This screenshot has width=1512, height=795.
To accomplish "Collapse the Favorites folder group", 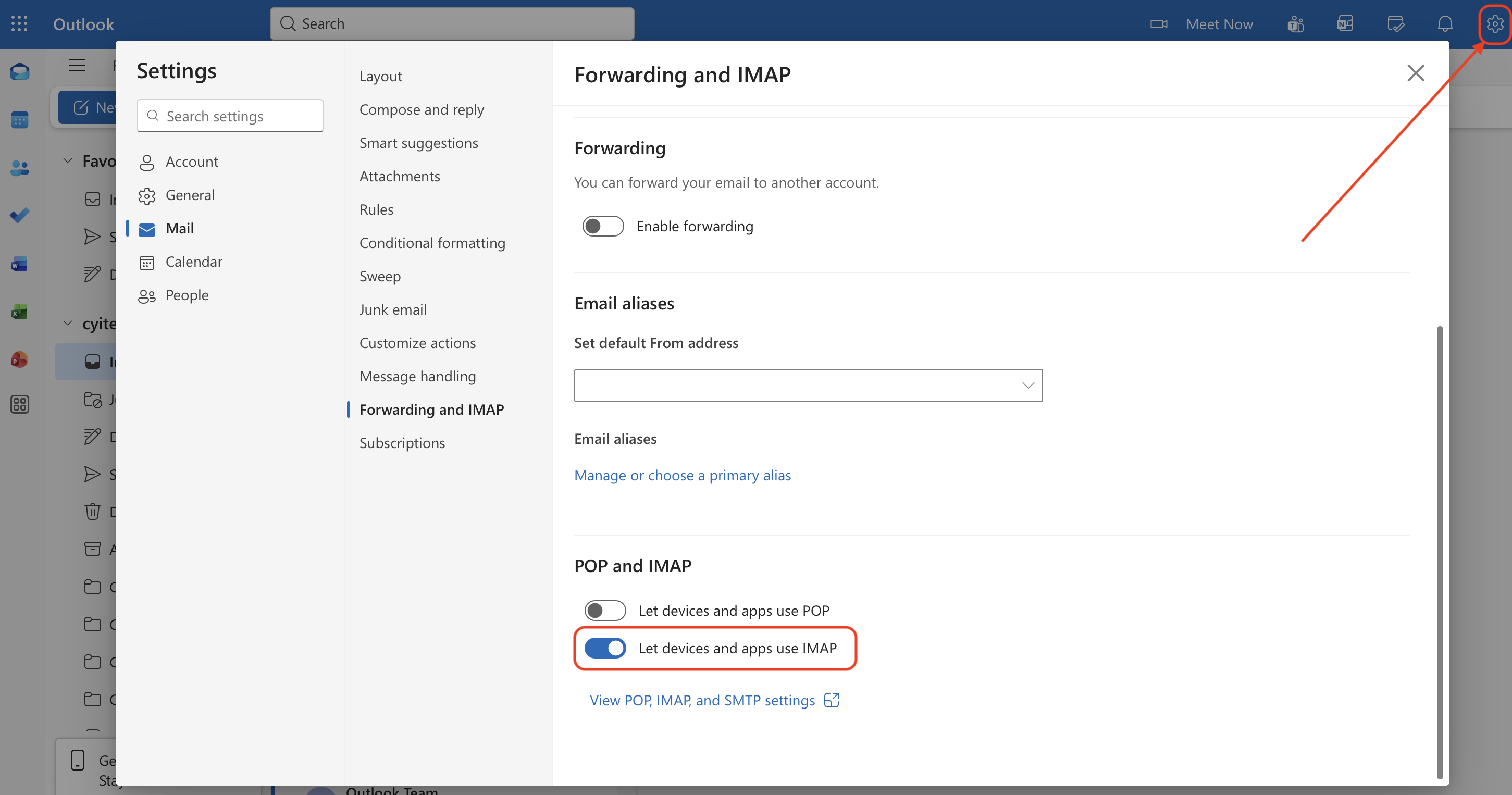I will (68, 161).
